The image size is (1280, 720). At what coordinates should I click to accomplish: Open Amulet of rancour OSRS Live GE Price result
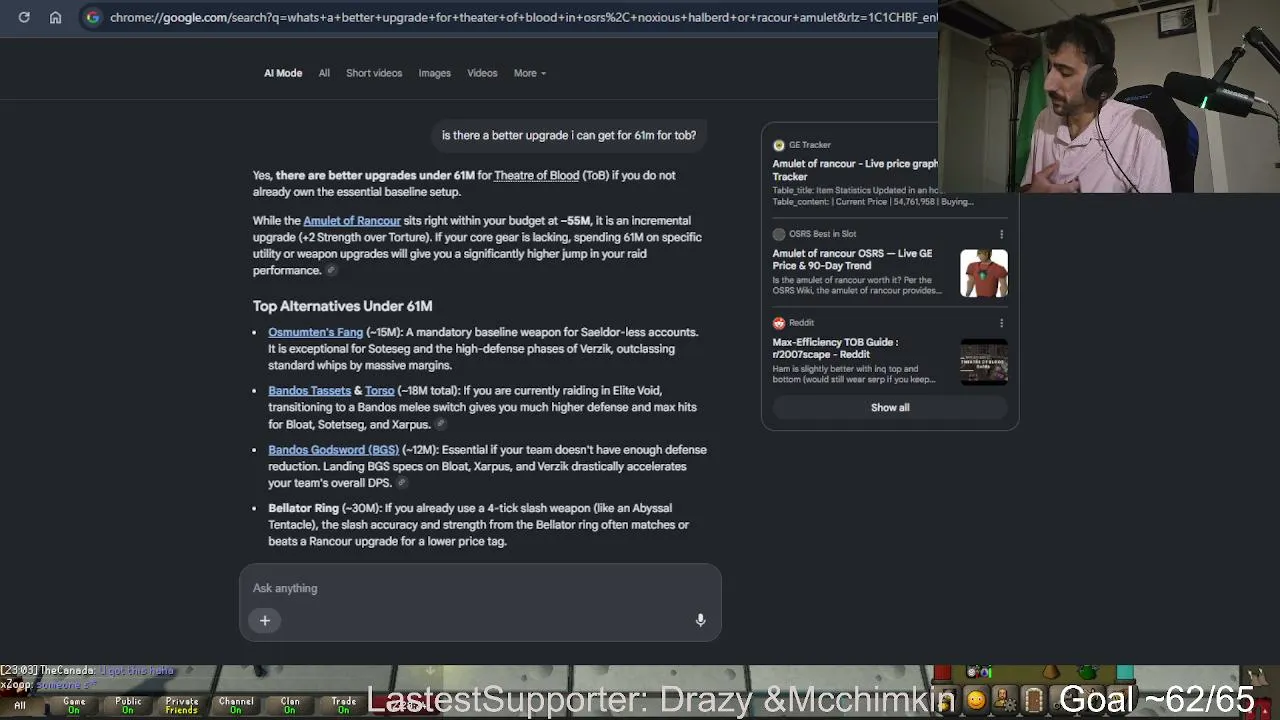(852, 260)
